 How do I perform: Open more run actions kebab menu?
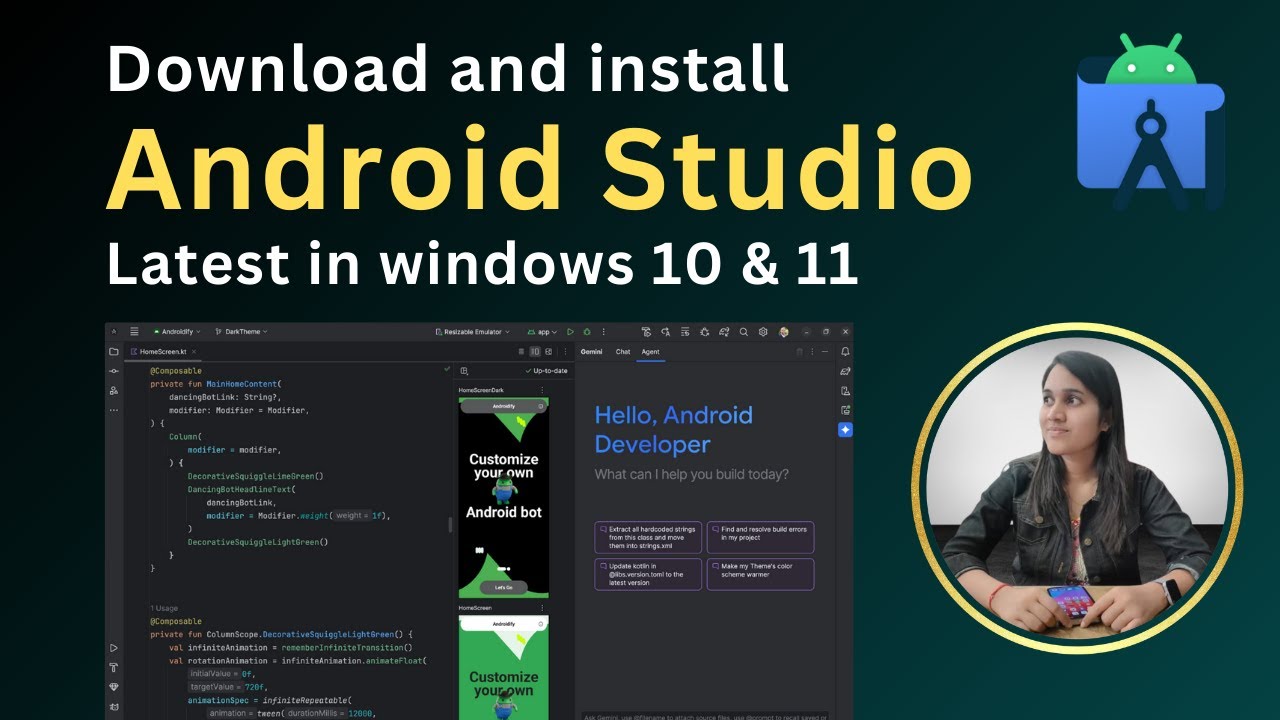tap(604, 332)
